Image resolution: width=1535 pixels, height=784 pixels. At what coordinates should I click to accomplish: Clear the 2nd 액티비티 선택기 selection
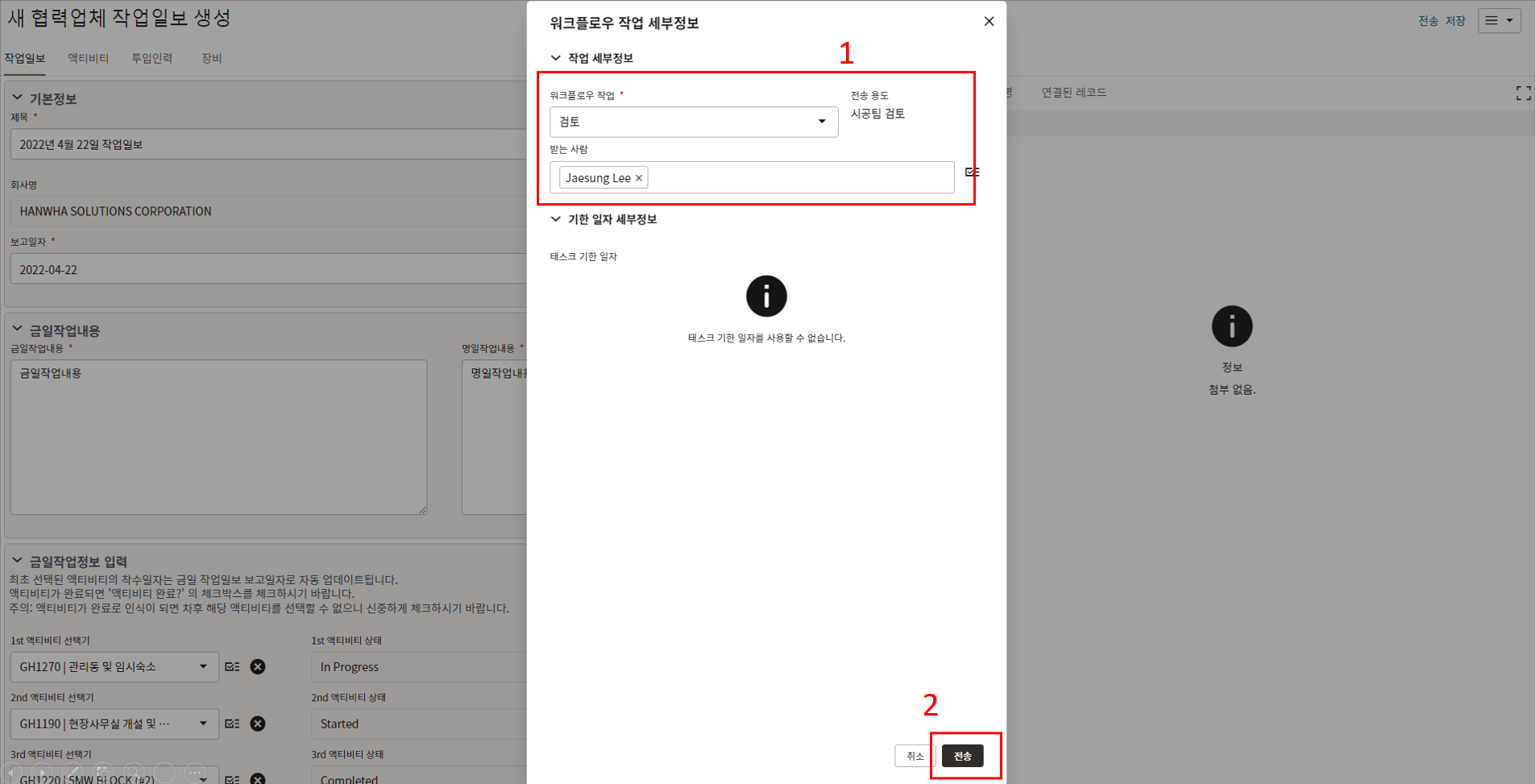click(x=258, y=724)
